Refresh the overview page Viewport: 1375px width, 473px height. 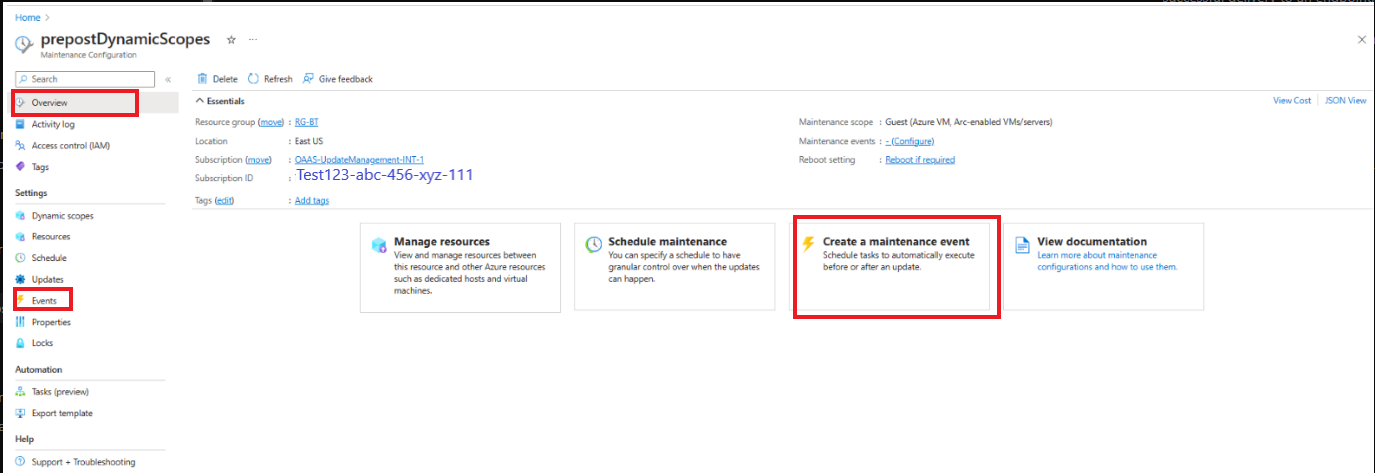[x=270, y=79]
